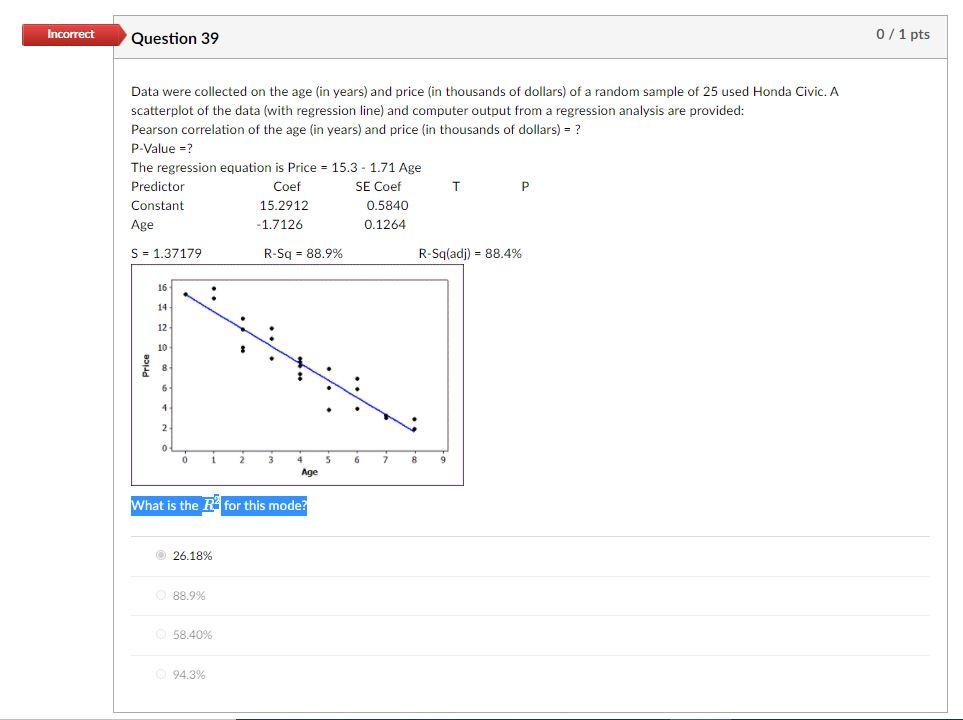
Task: Click the Question 39 header
Action: tap(175, 38)
